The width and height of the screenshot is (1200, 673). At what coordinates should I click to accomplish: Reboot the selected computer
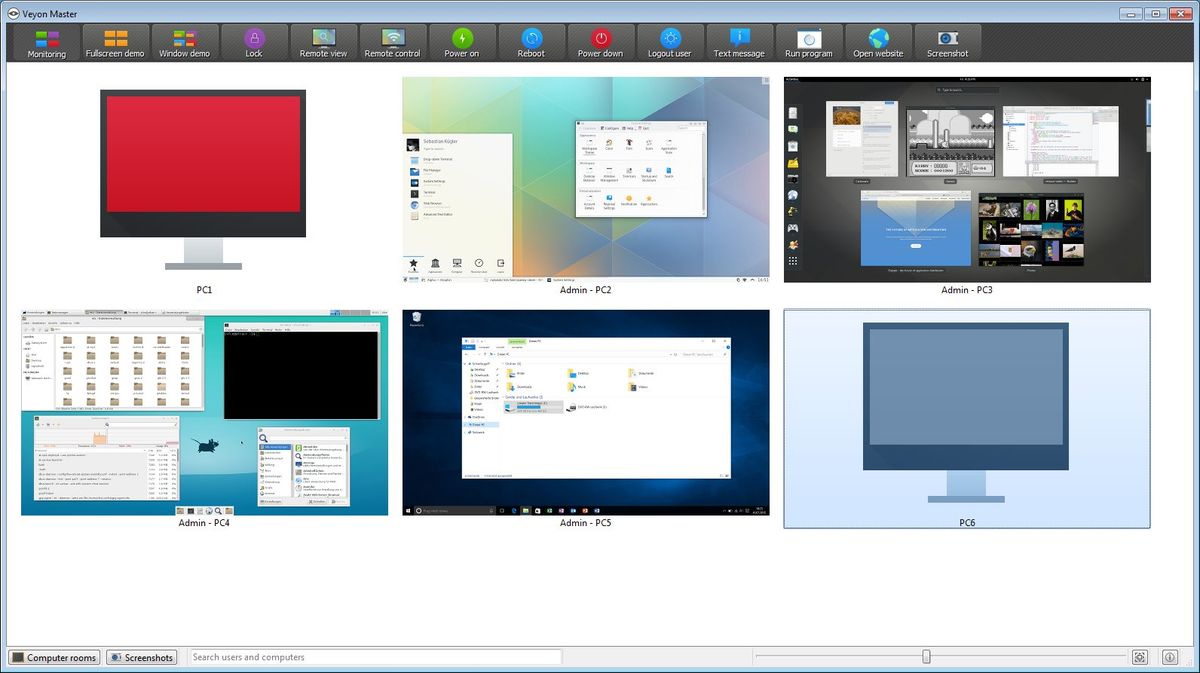(x=531, y=42)
